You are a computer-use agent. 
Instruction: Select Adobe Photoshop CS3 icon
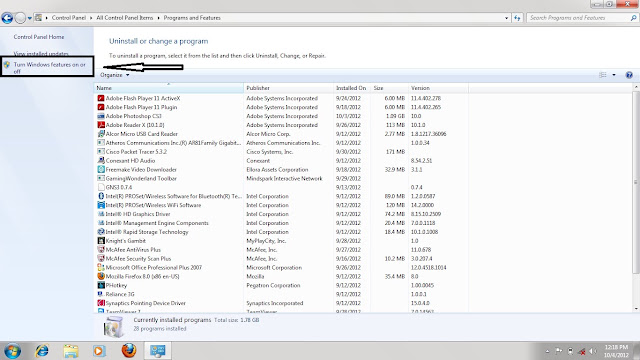point(101,116)
